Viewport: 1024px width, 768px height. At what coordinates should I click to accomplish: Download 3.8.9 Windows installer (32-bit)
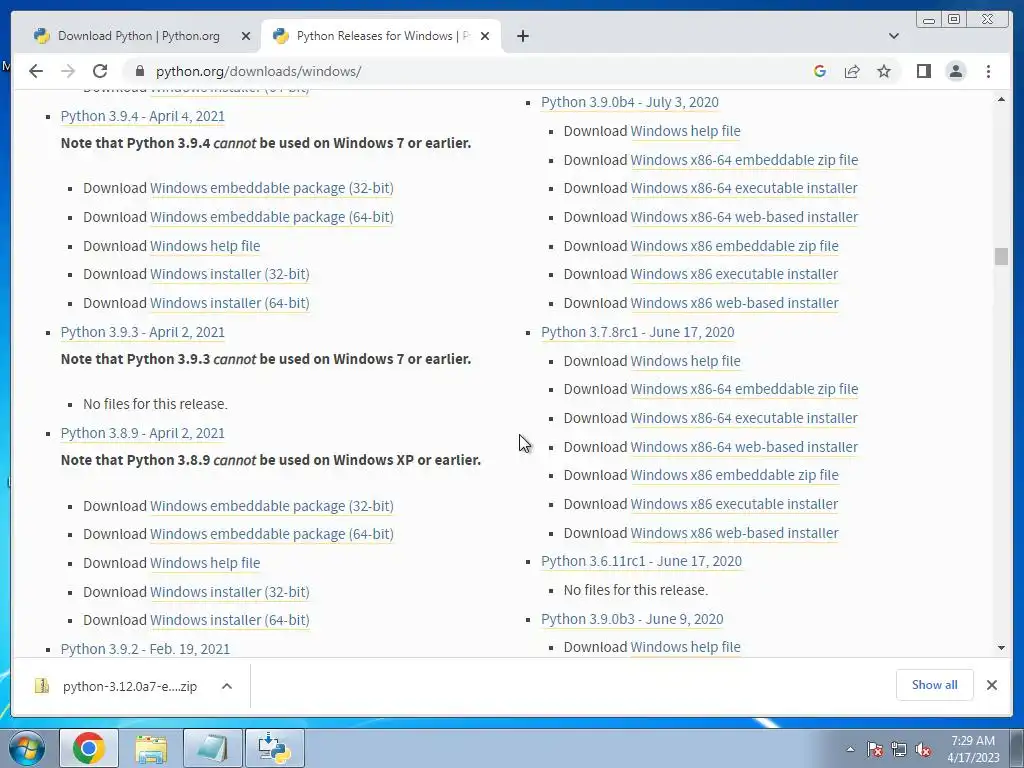[230, 592]
